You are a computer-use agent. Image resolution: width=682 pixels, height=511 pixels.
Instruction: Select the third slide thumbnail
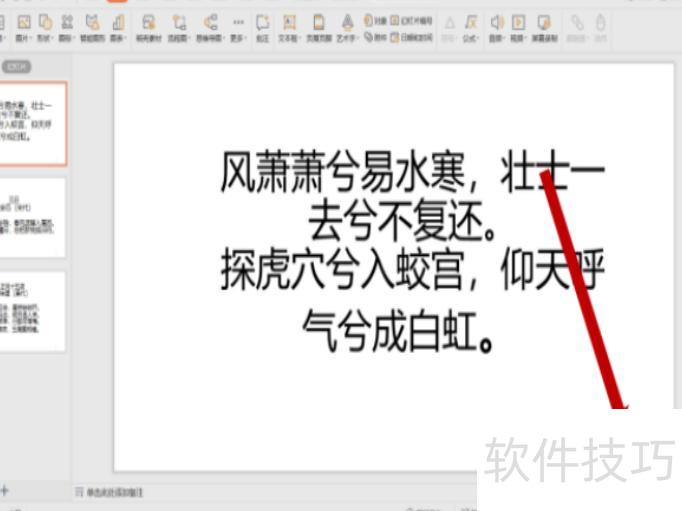[33, 311]
